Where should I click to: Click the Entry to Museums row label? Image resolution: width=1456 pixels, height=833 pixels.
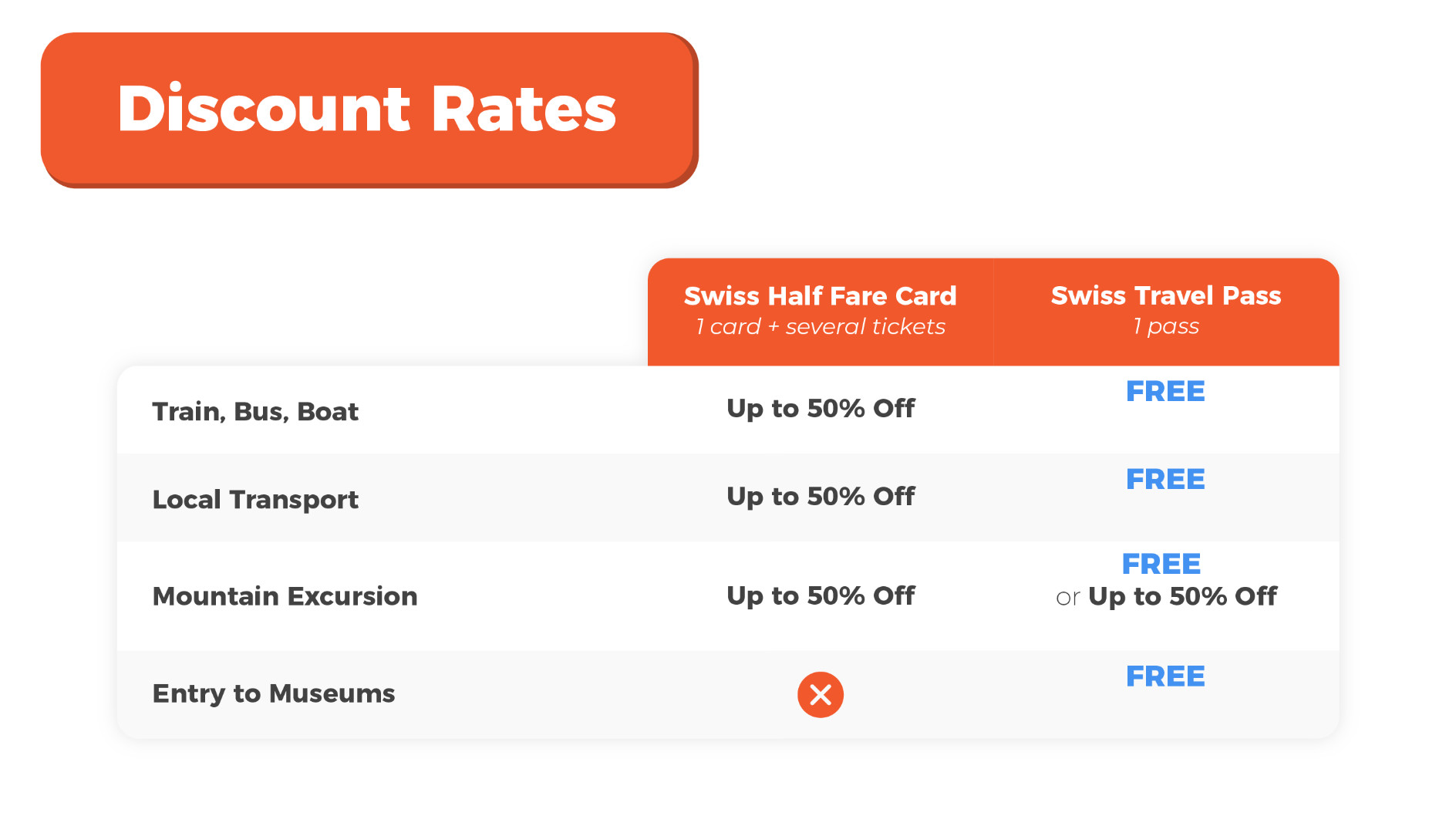tap(273, 693)
